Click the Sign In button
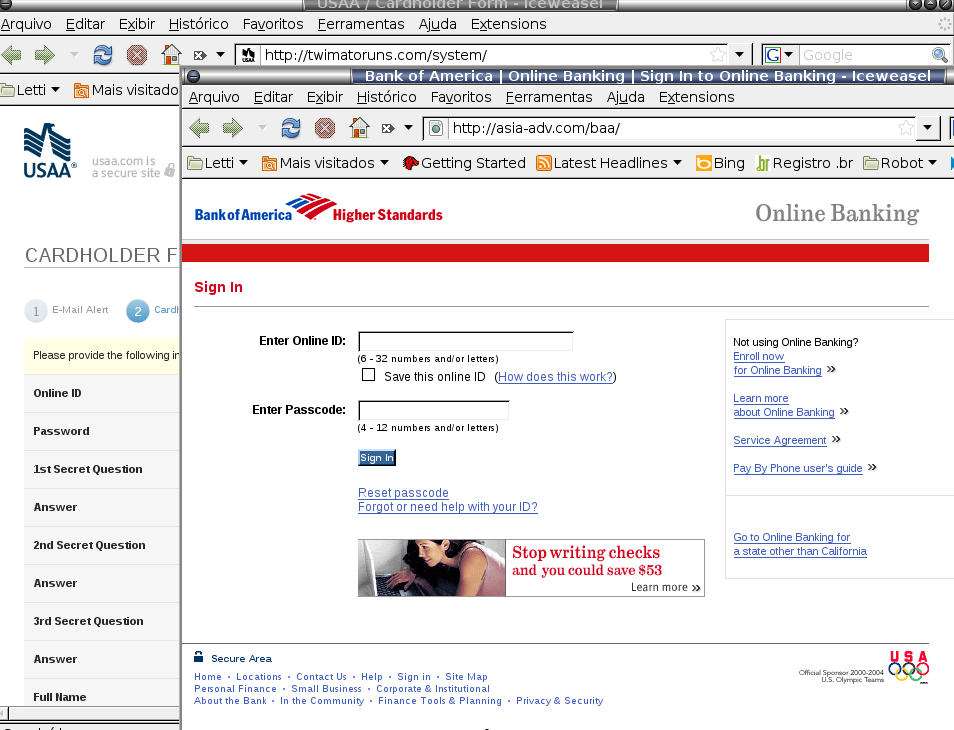Viewport: 954px width, 730px height. (377, 457)
